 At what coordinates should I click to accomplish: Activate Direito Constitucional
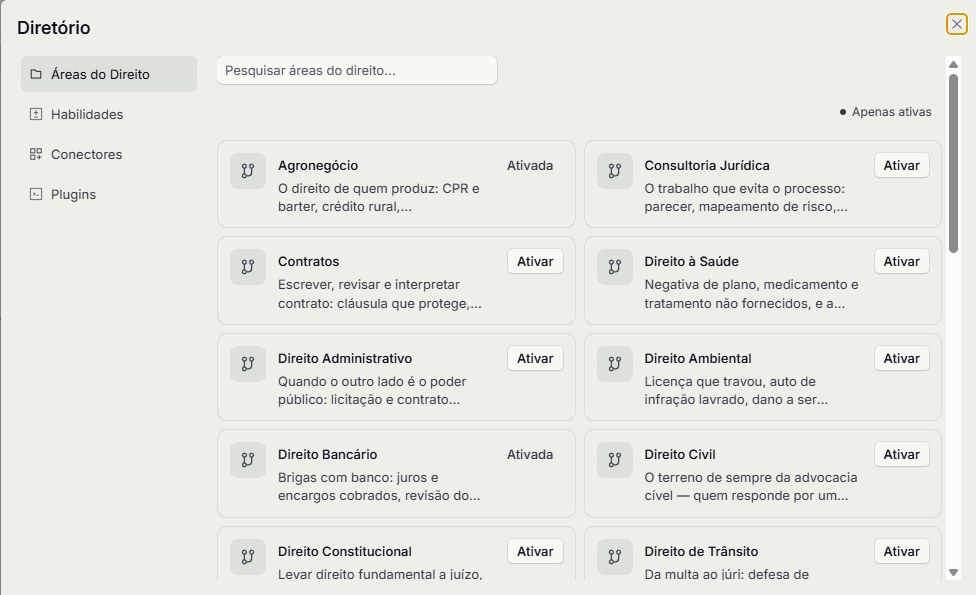coord(535,551)
